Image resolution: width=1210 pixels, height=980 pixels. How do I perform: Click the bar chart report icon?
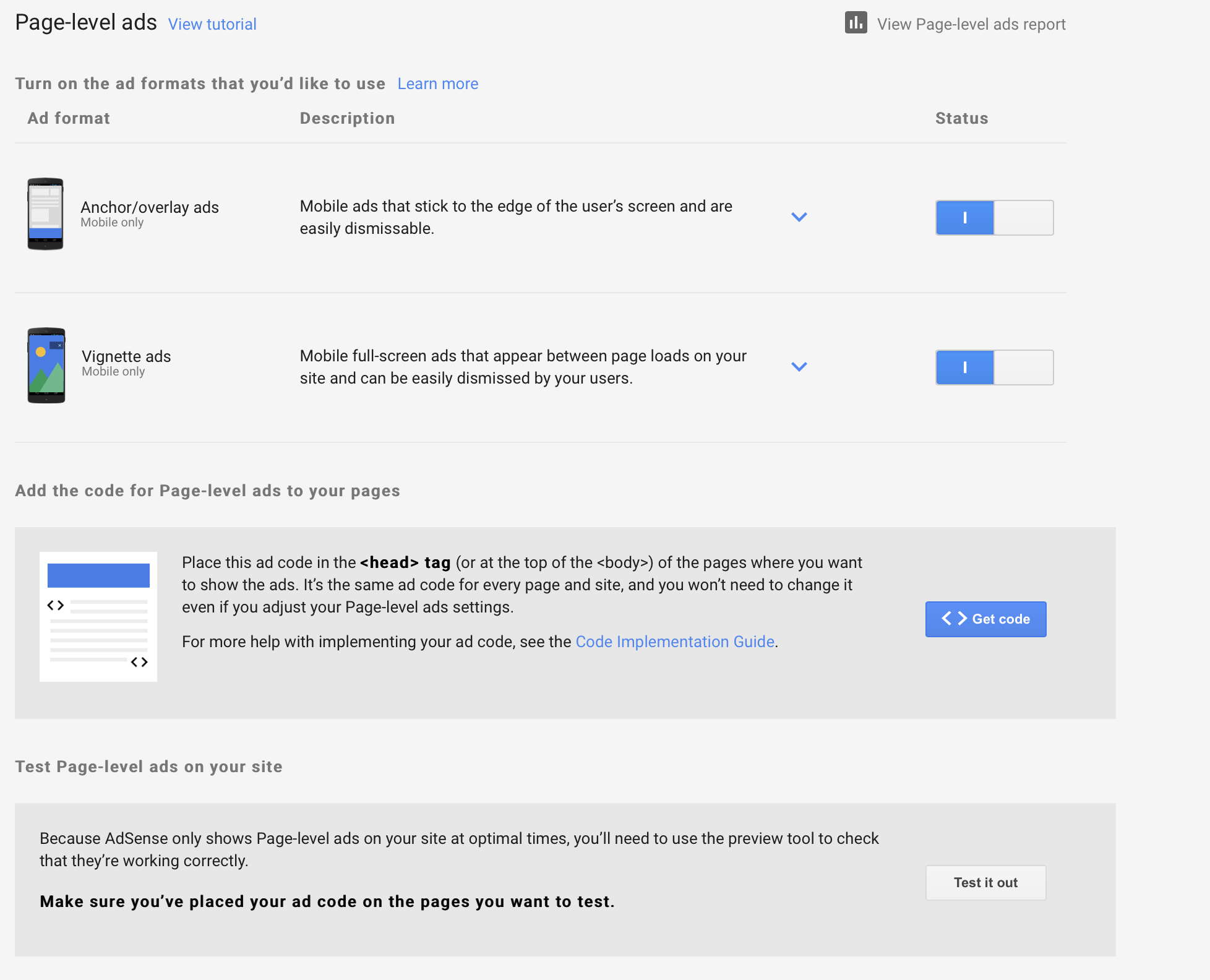click(856, 23)
